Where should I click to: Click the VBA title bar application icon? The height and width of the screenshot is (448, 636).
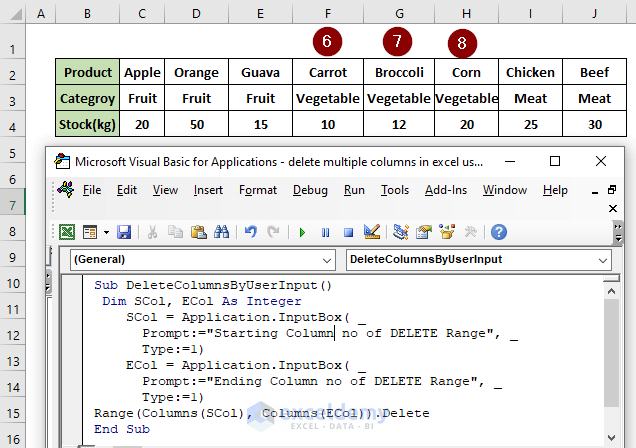(62, 161)
